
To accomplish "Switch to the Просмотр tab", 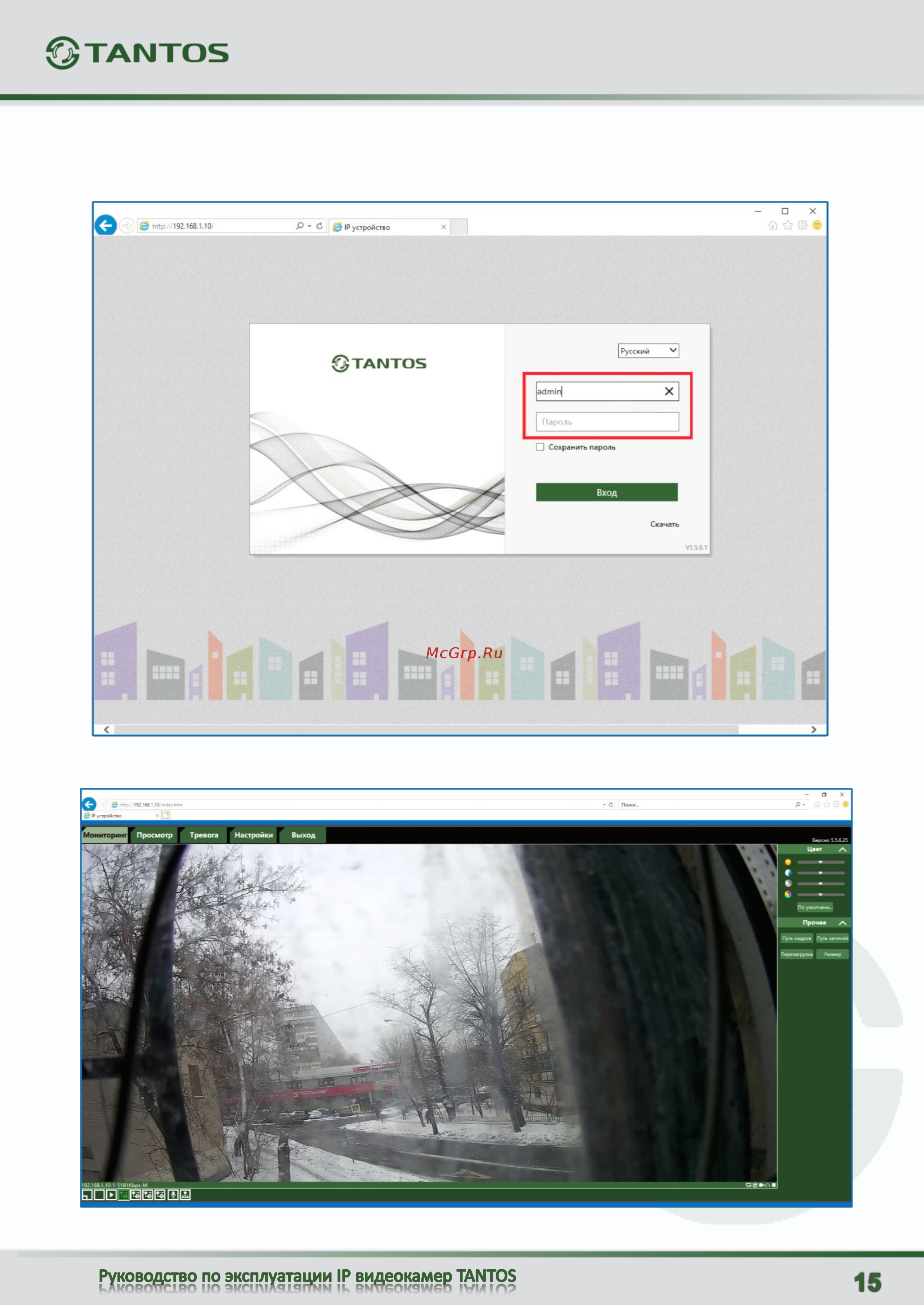I will click(x=154, y=835).
